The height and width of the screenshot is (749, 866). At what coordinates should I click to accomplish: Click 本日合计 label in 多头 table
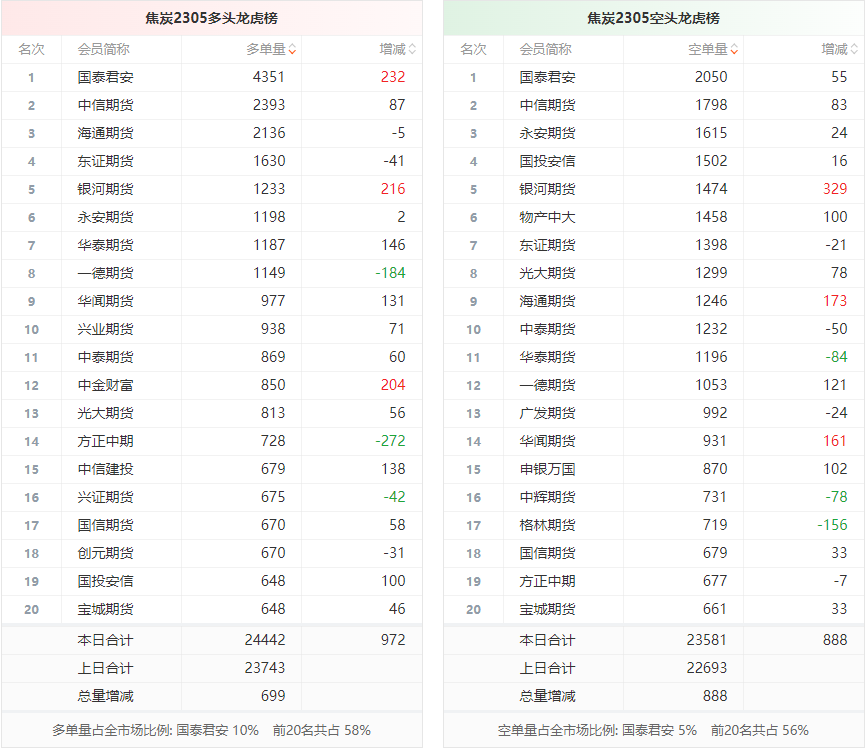(105, 640)
